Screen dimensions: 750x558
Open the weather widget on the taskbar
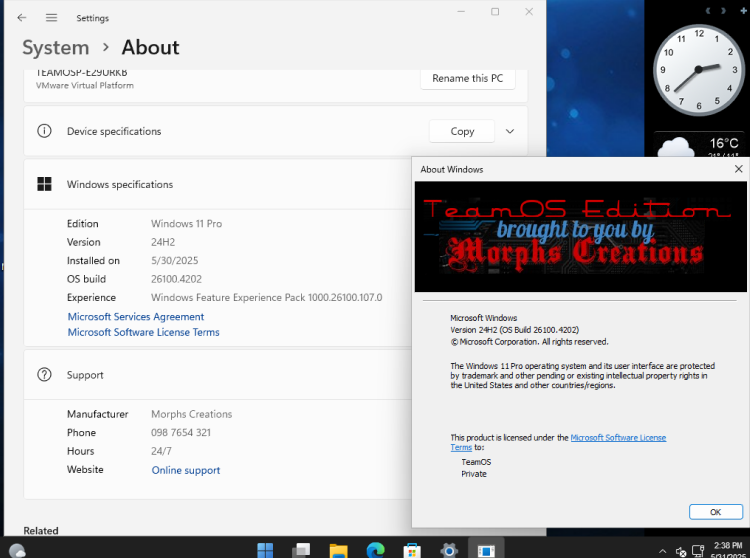(x=17, y=550)
